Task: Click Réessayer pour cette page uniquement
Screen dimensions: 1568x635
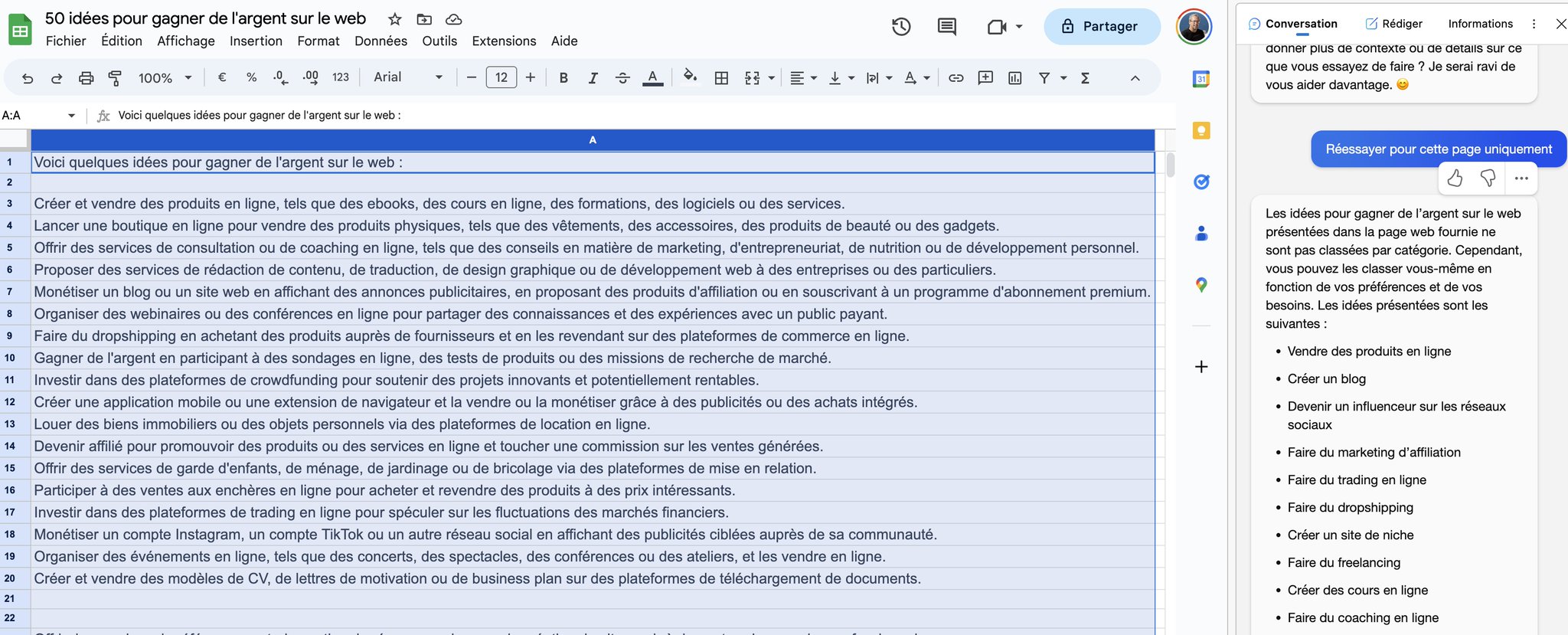Action: click(x=1439, y=149)
